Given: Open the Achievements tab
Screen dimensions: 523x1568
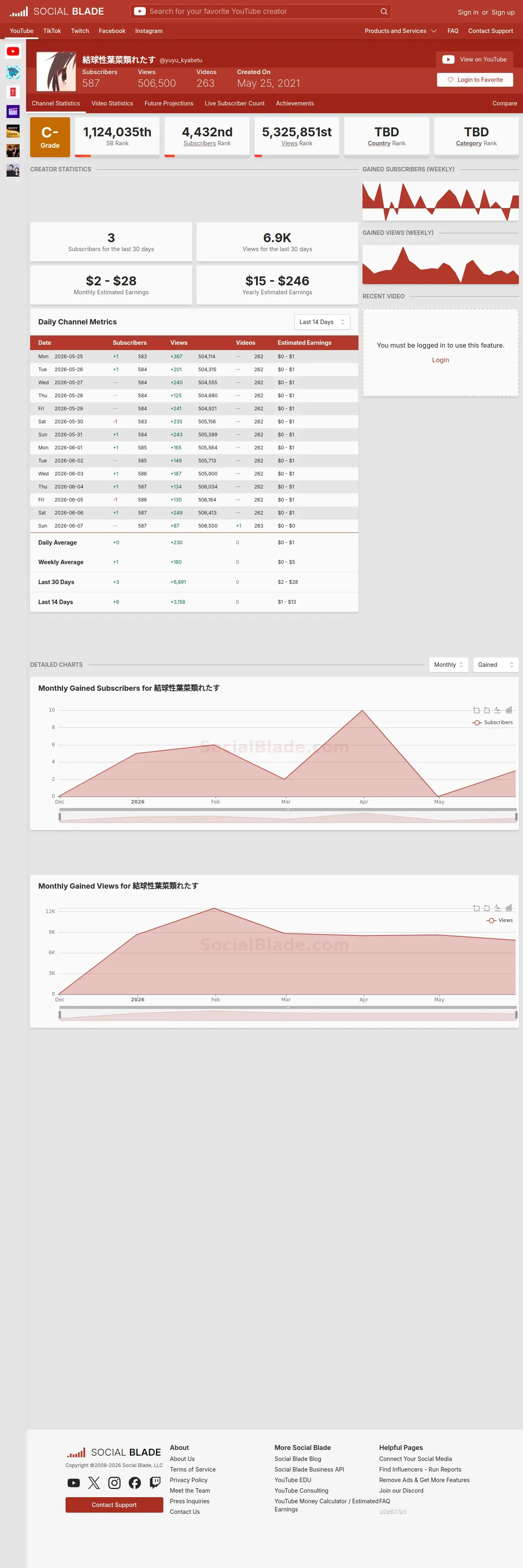Looking at the screenshot, I should click(294, 103).
